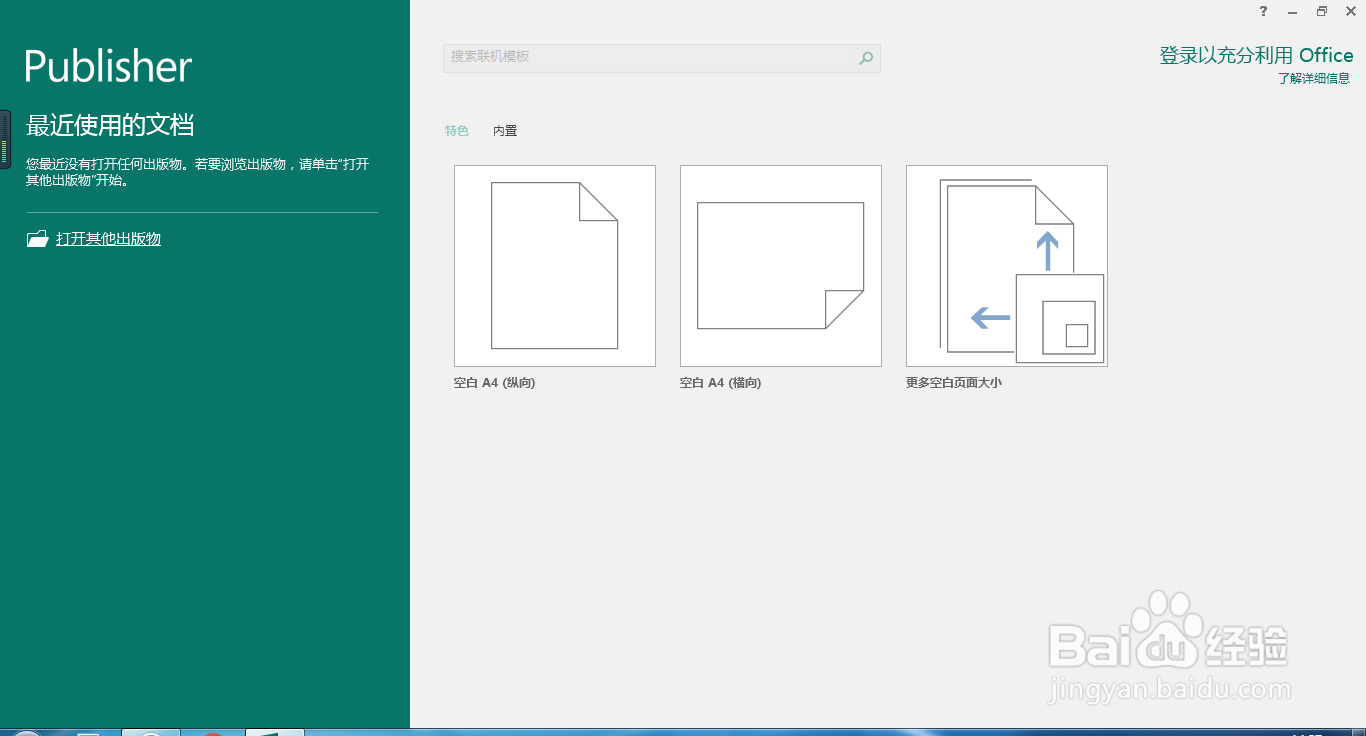Minimize the Publisher window
The width and height of the screenshot is (1366, 736).
tap(1293, 11)
